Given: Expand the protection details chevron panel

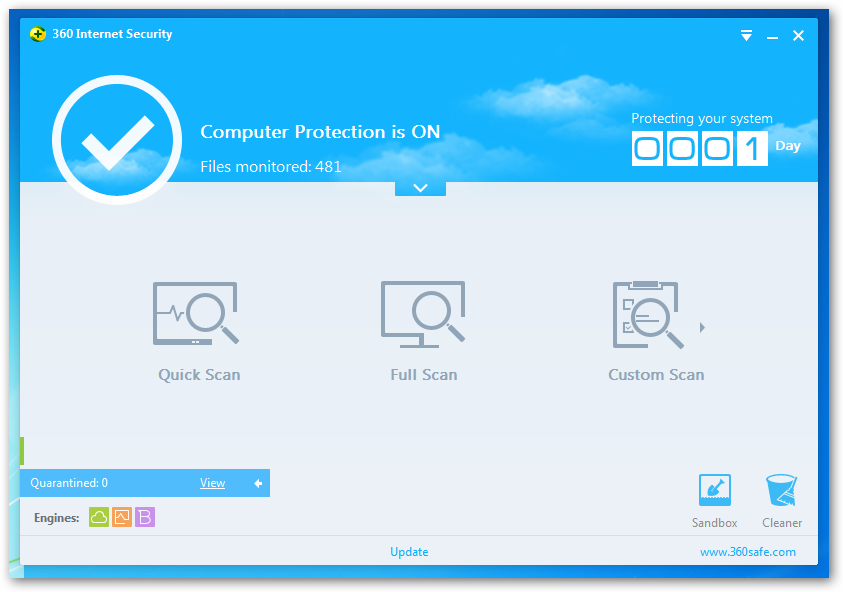Looking at the screenshot, I should point(420,188).
